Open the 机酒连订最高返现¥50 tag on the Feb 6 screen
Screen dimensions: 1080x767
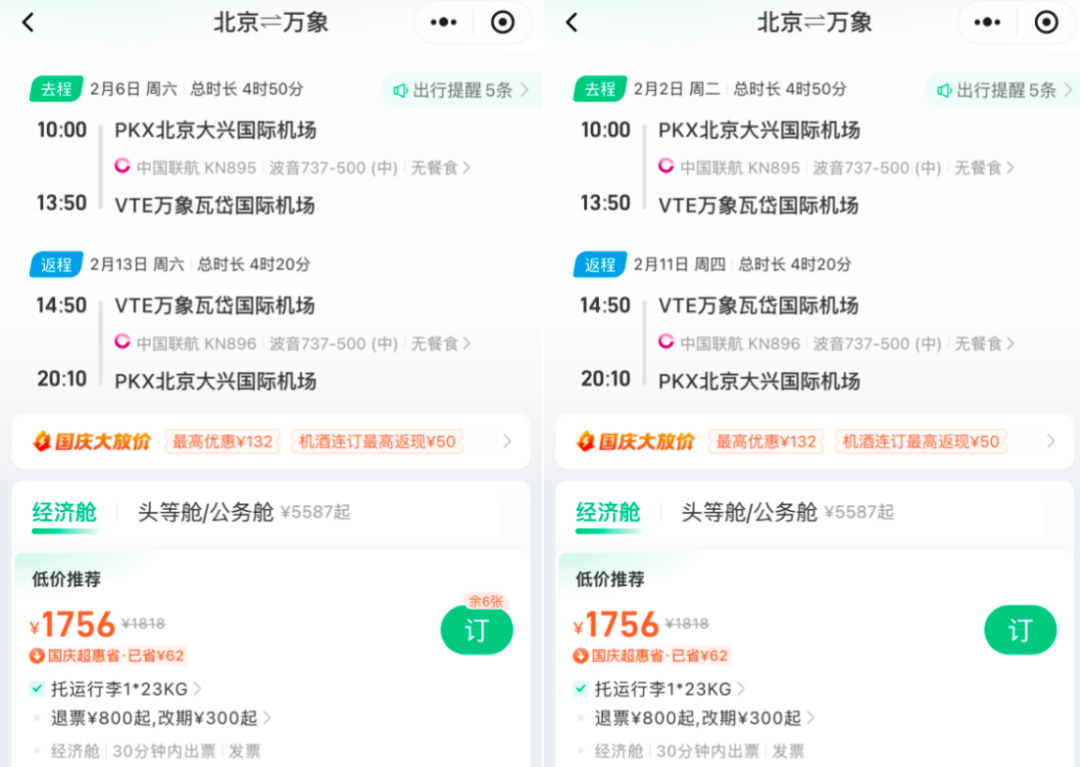(377, 441)
